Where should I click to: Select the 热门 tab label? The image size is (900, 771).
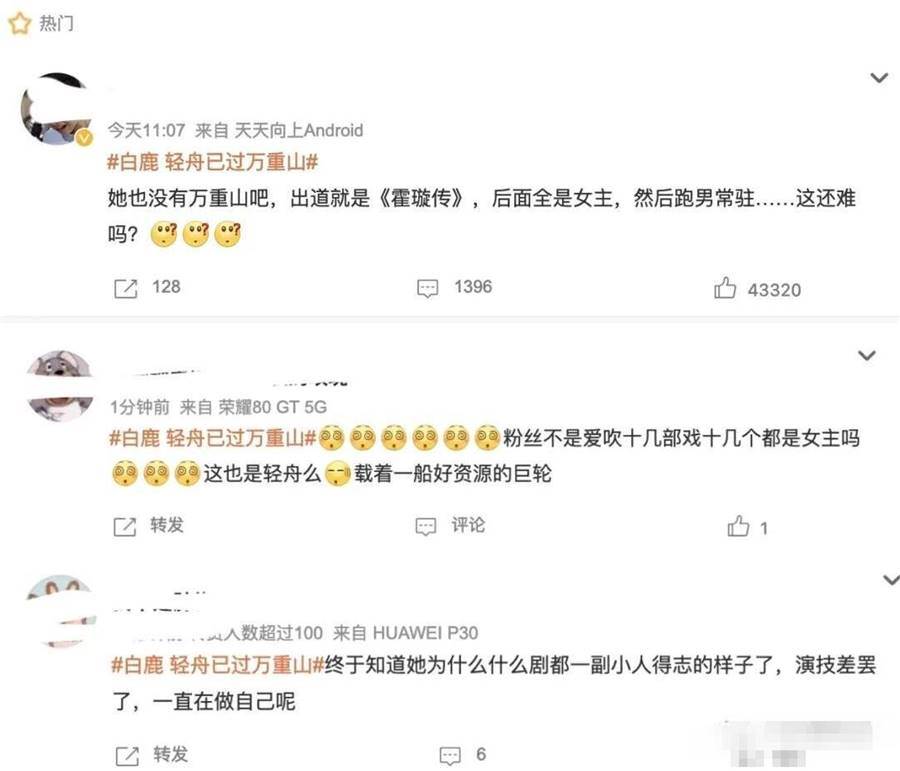56,24
